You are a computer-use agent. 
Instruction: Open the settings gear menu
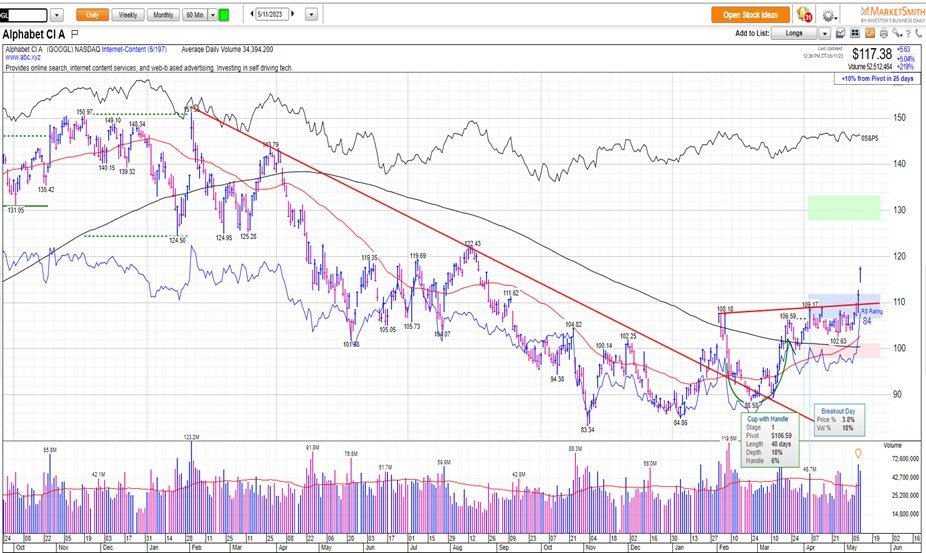[830, 15]
